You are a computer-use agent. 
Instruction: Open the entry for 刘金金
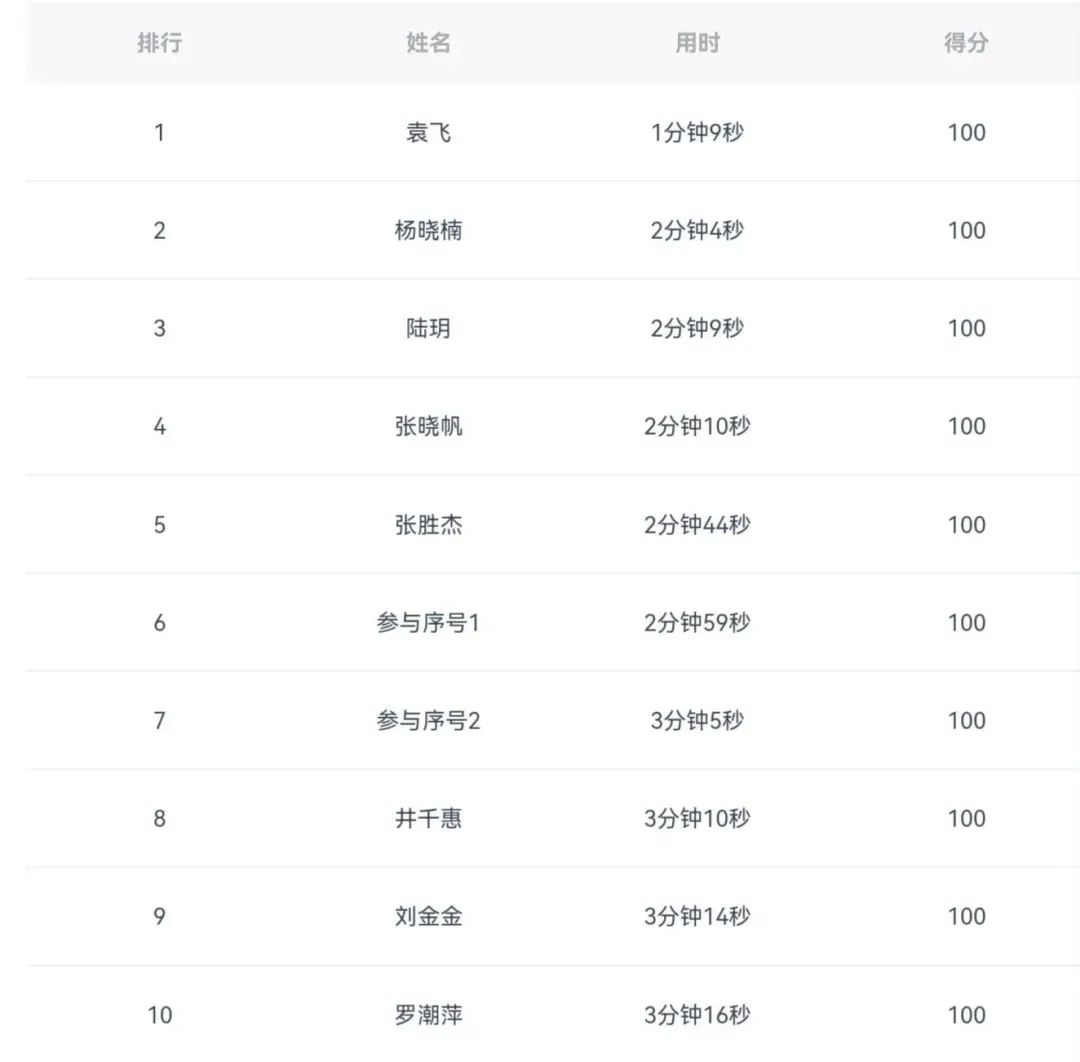pyautogui.click(x=428, y=916)
